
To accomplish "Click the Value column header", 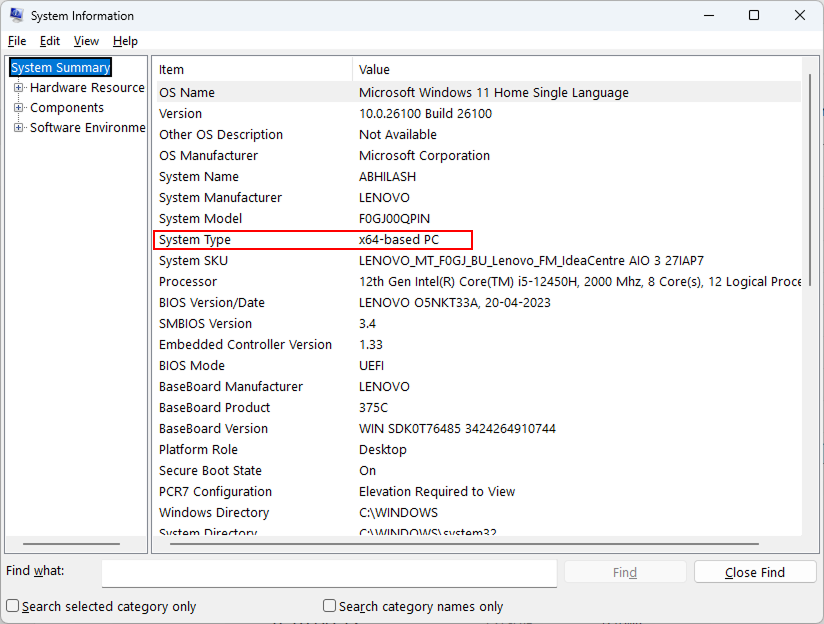I will point(577,69).
